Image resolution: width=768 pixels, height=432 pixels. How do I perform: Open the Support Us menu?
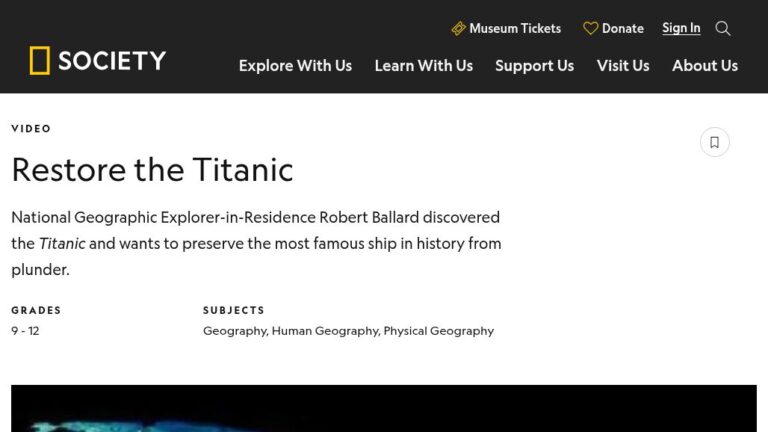[x=534, y=66]
